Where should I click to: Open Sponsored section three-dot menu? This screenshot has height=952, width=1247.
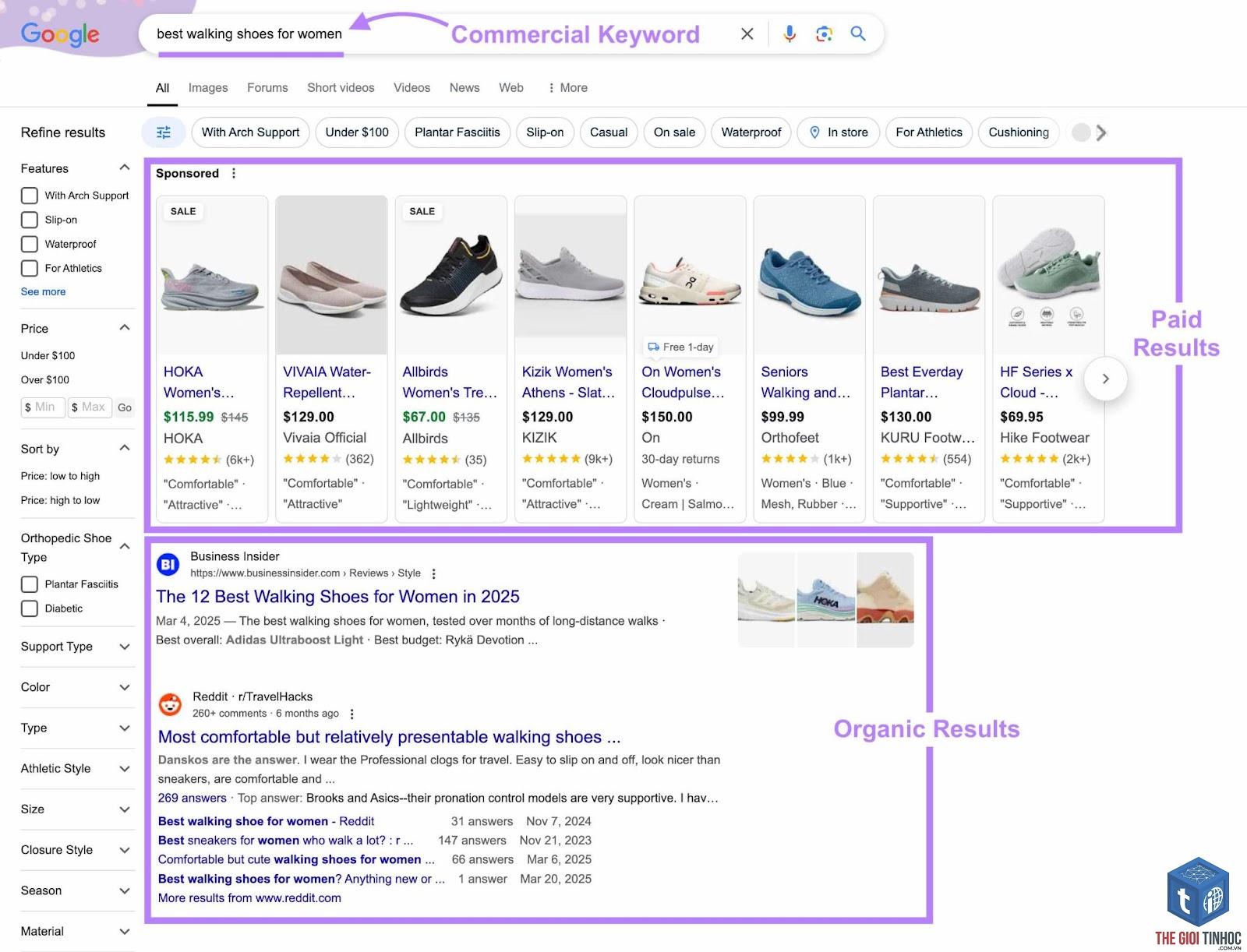[x=234, y=173]
